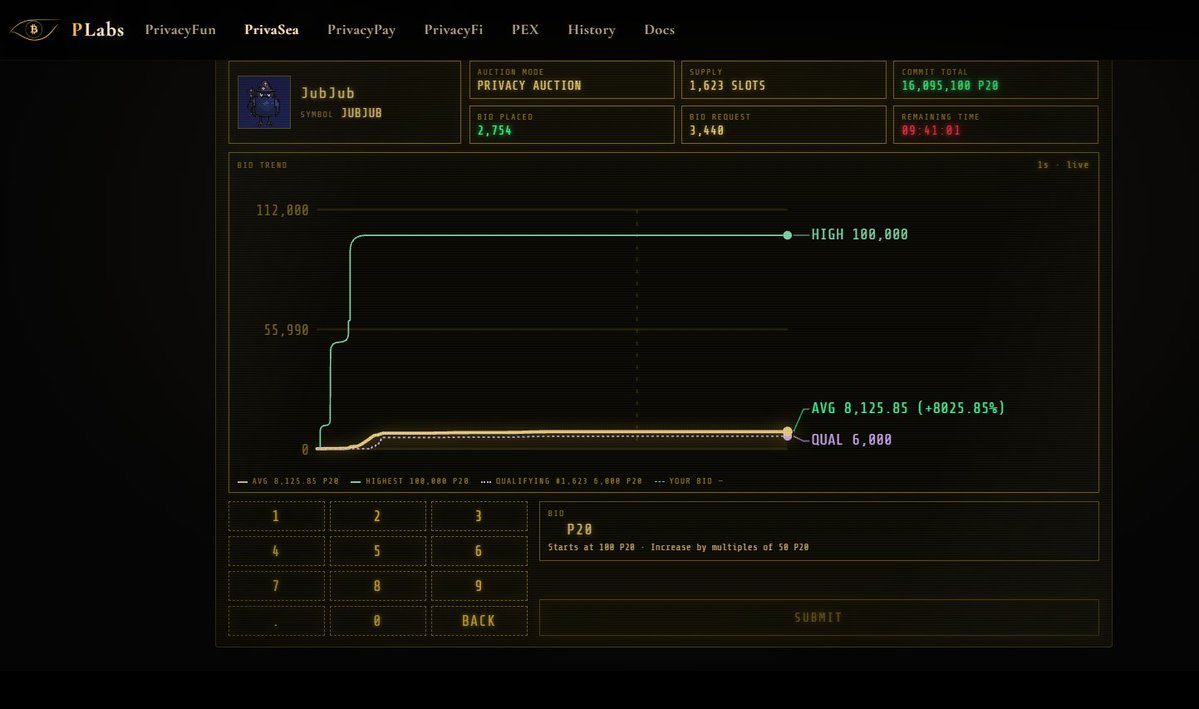Click the 112,000 y-axis label

[282, 210]
